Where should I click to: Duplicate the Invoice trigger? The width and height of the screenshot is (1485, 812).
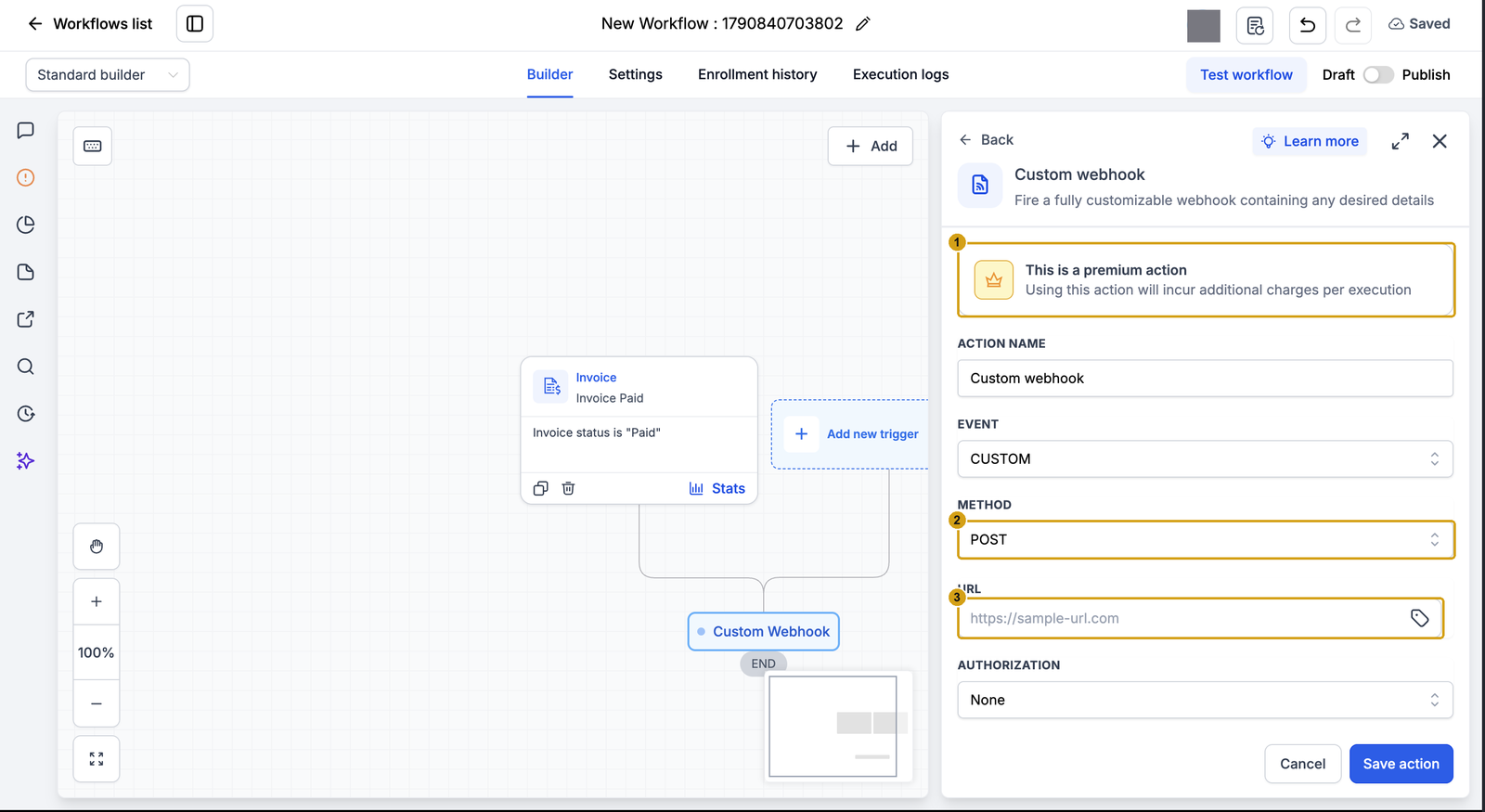[x=541, y=488]
